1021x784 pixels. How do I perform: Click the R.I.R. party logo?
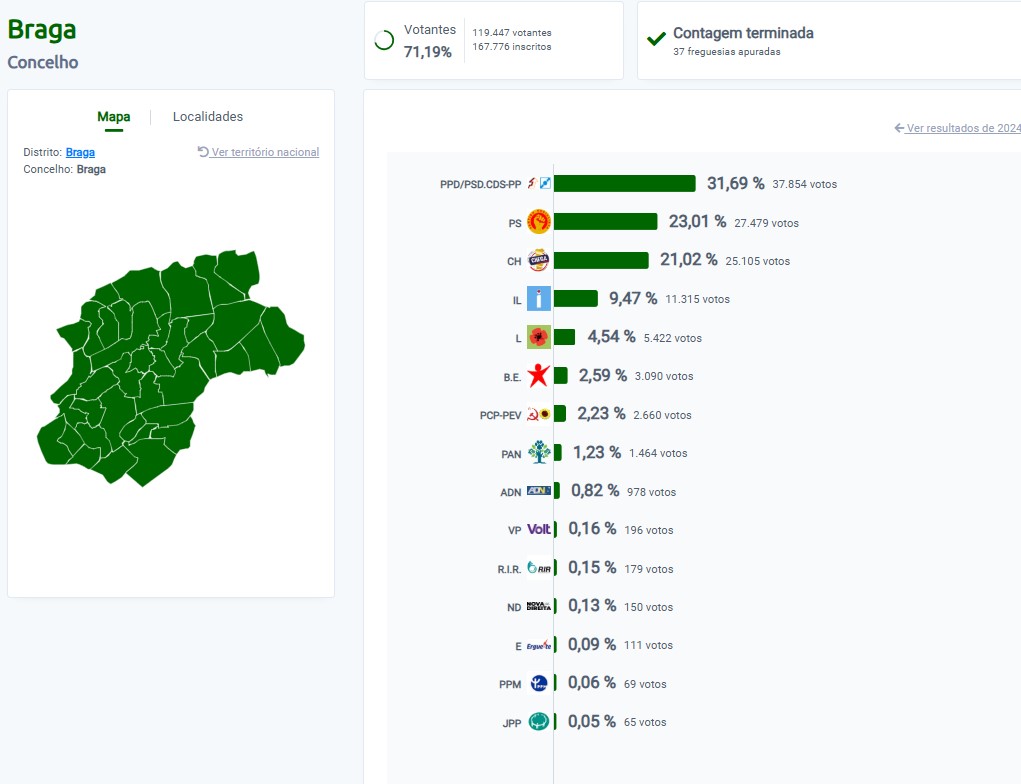pyautogui.click(x=538, y=568)
